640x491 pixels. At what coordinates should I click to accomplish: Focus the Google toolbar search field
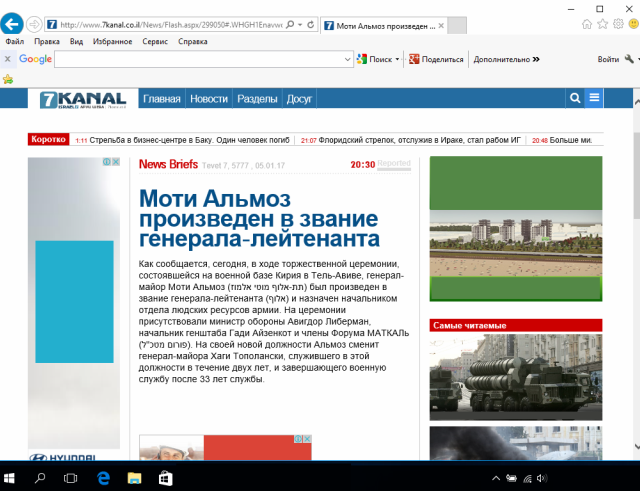(199, 59)
